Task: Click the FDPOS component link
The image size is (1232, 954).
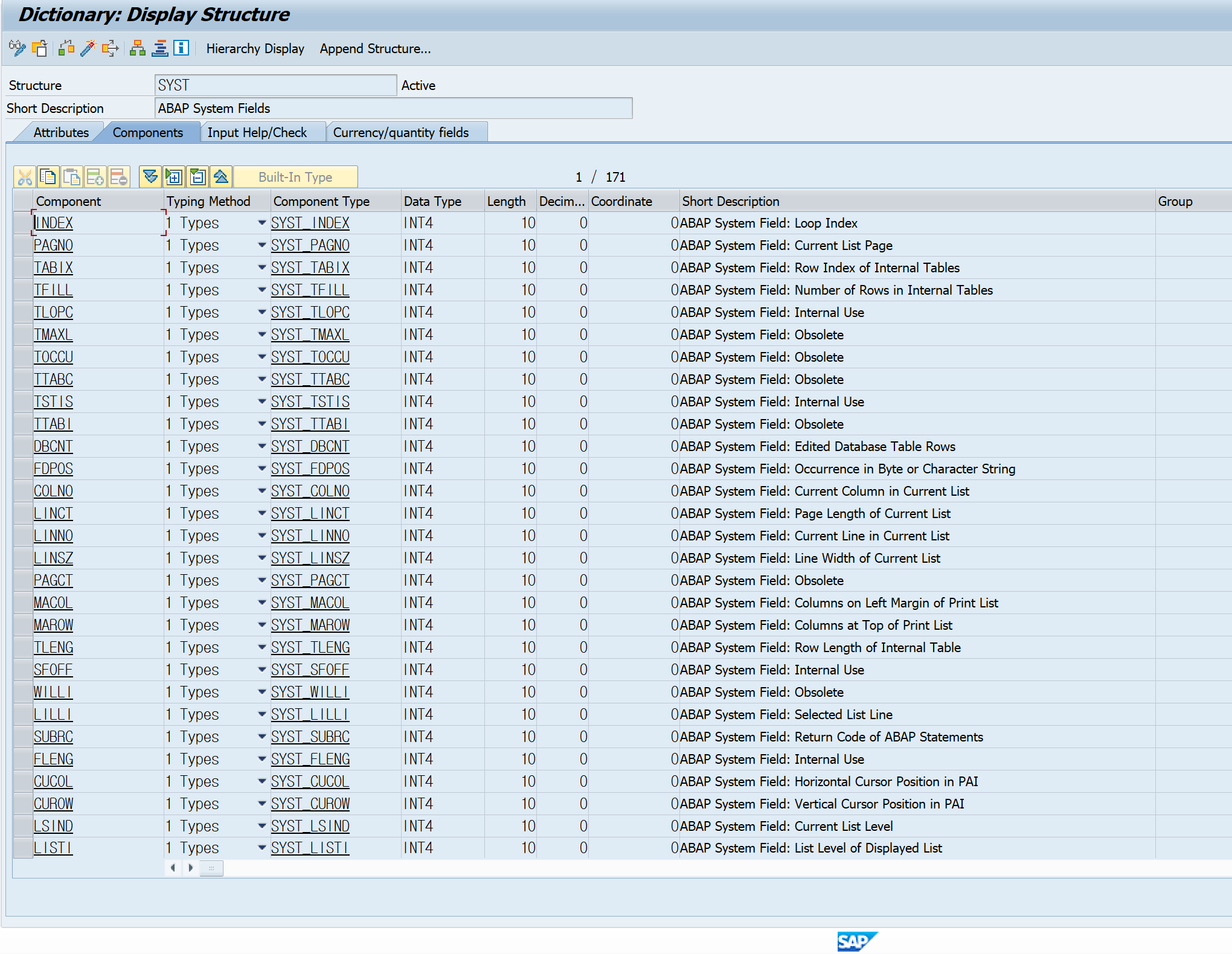Action: point(53,469)
